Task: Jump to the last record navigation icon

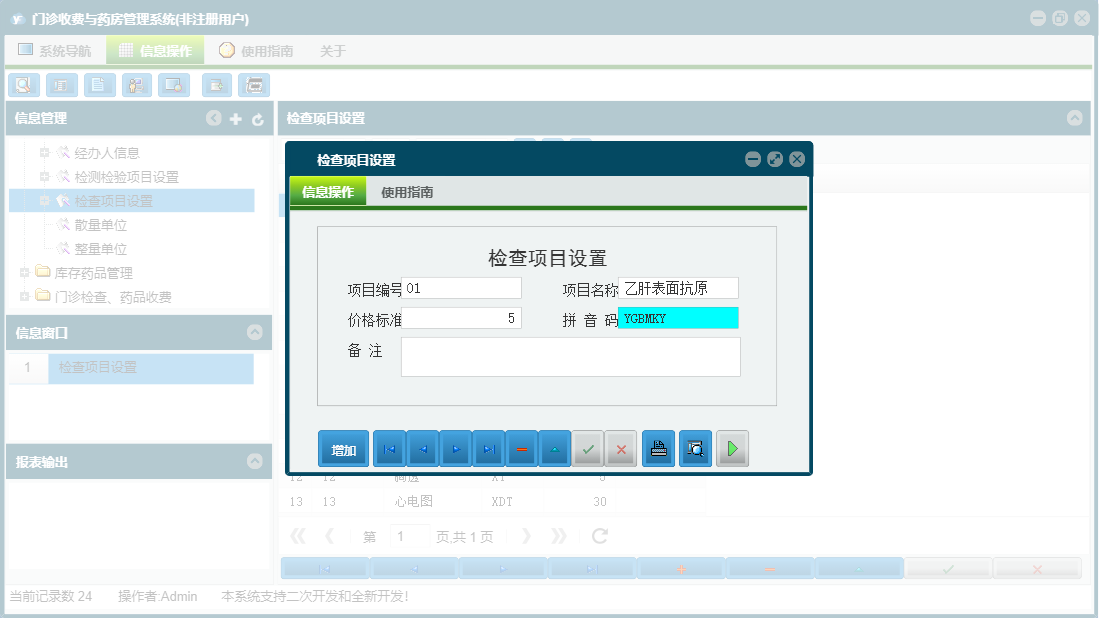Action: (x=488, y=448)
